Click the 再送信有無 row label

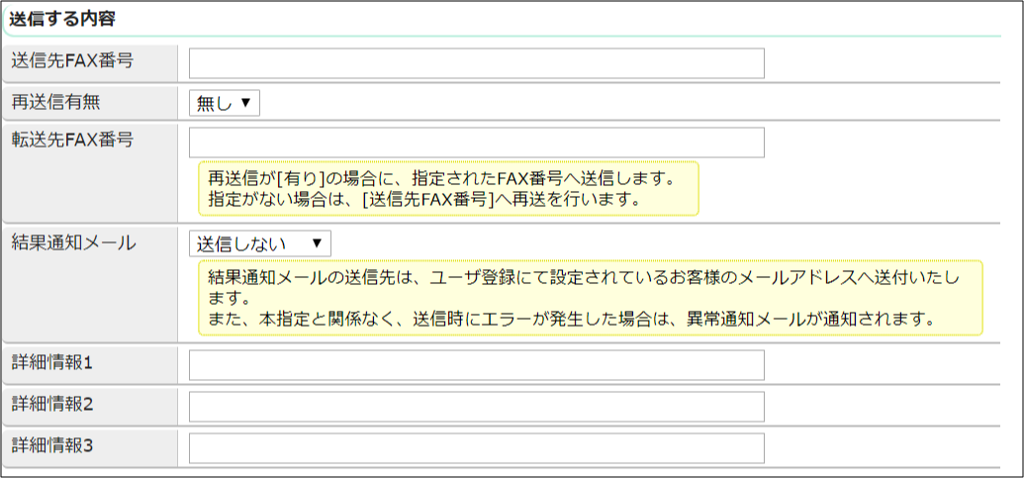pos(56,100)
